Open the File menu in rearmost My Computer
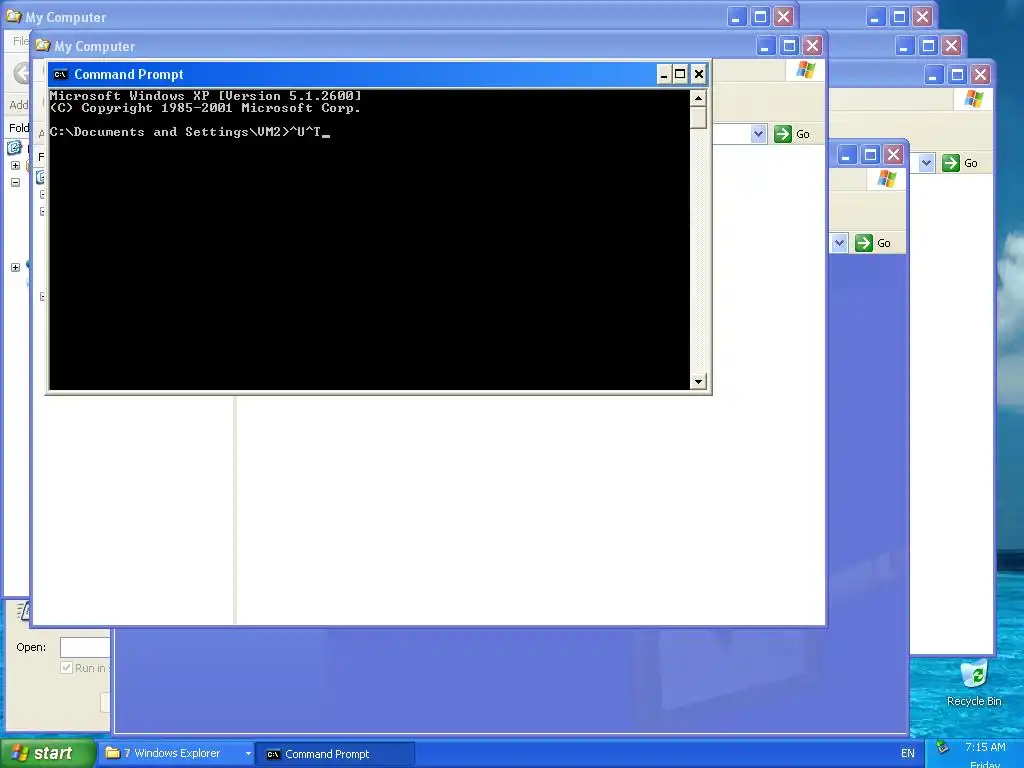Image resolution: width=1024 pixels, height=768 pixels. 20,41
